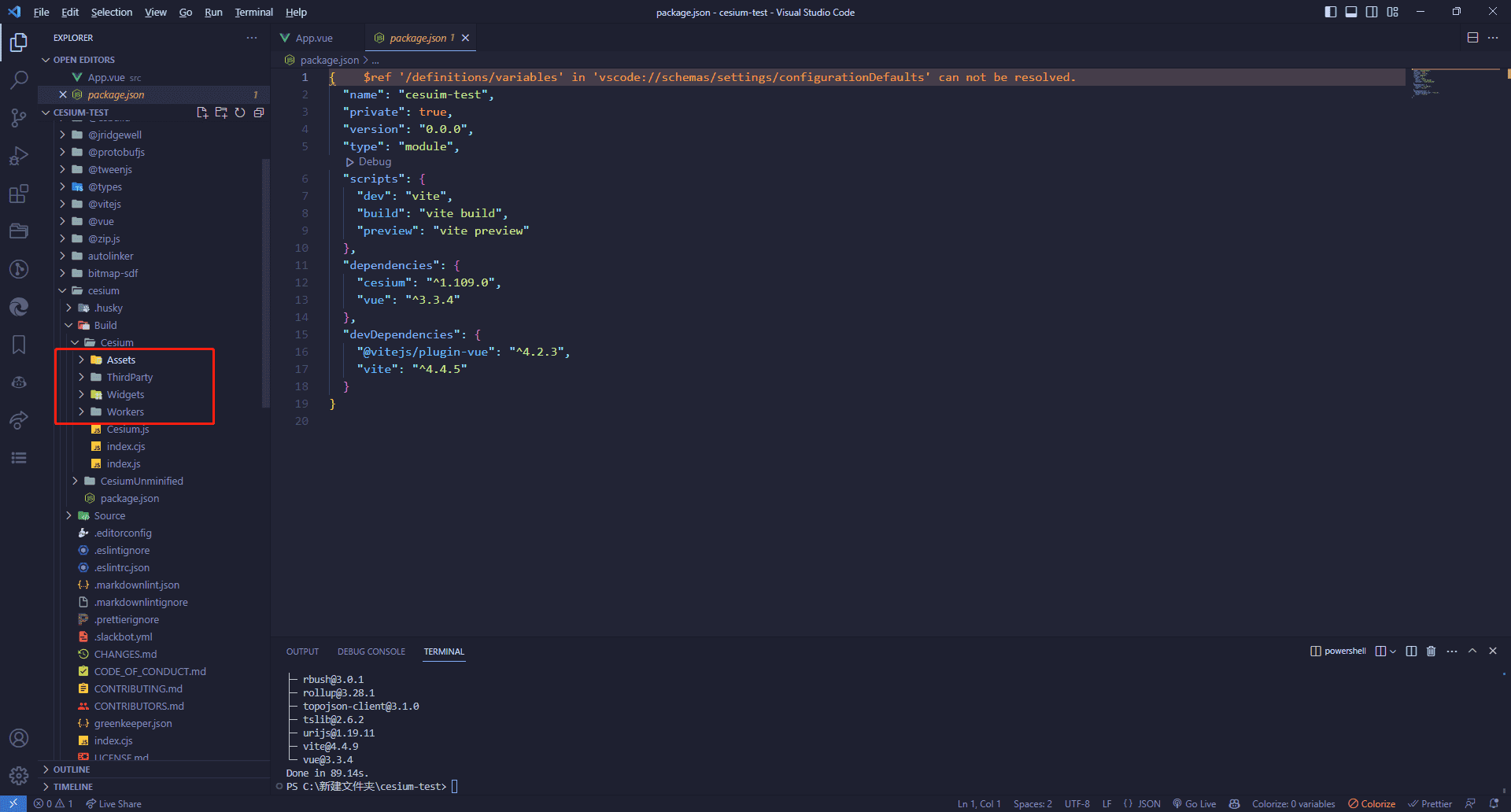Click Prettier in status bar
This screenshot has width=1511, height=812.
tap(1430, 803)
